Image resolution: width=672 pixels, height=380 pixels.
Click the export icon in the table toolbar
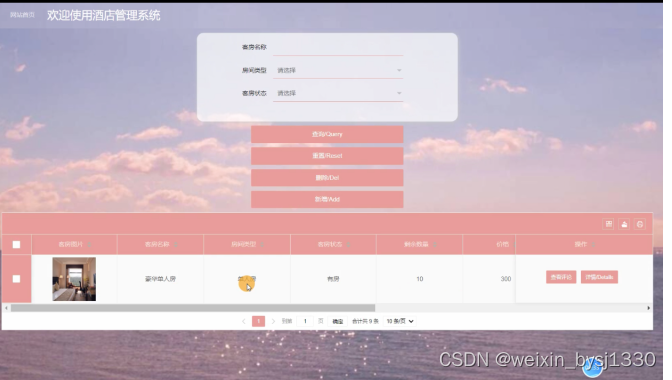coord(624,224)
